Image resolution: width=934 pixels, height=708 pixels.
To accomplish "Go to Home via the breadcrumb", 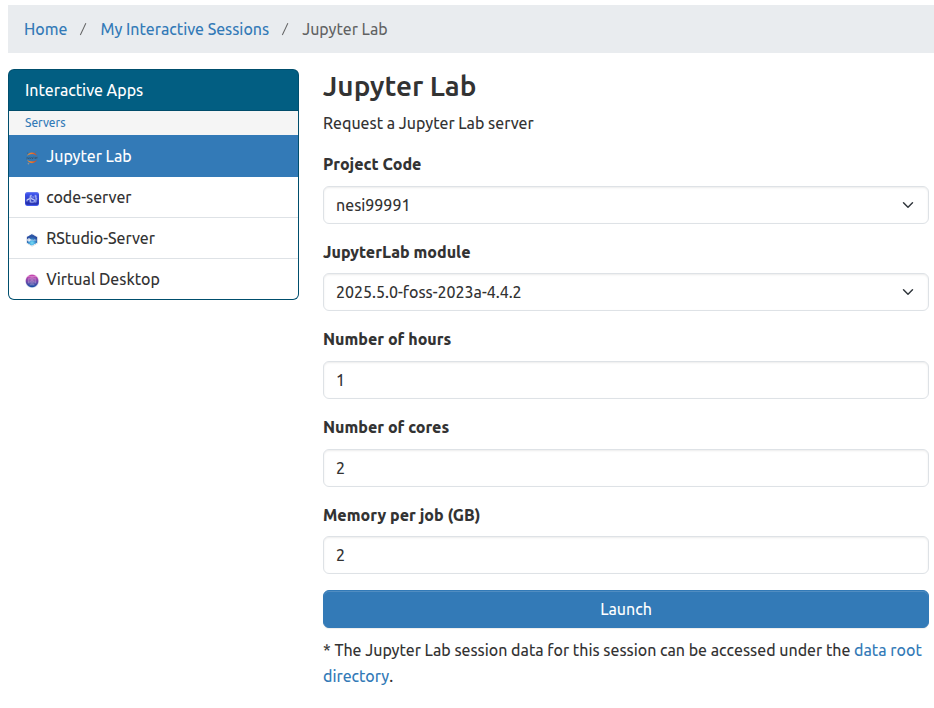I will coord(46,29).
